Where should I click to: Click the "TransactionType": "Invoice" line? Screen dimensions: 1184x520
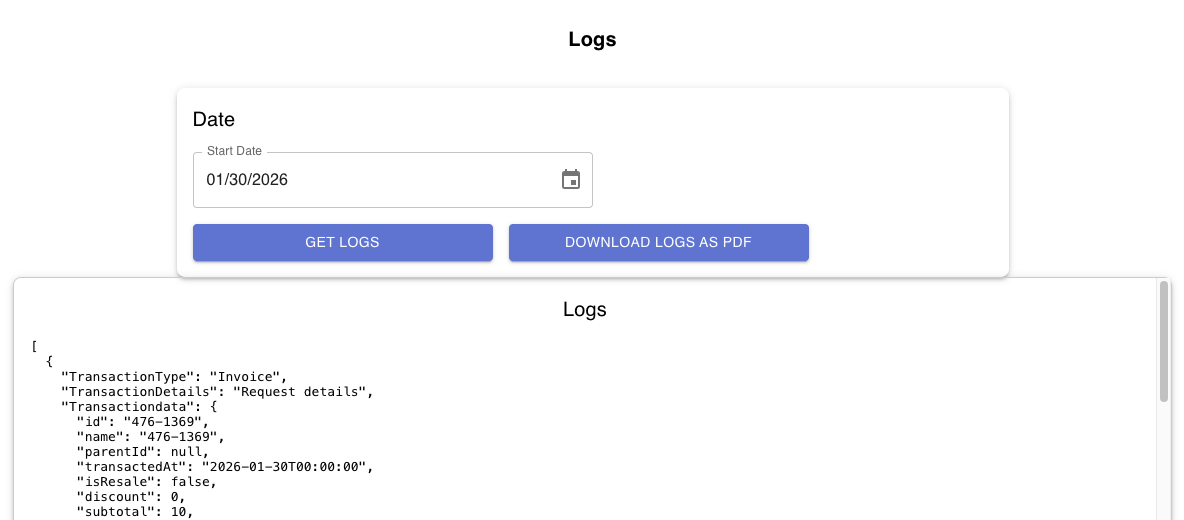click(175, 377)
